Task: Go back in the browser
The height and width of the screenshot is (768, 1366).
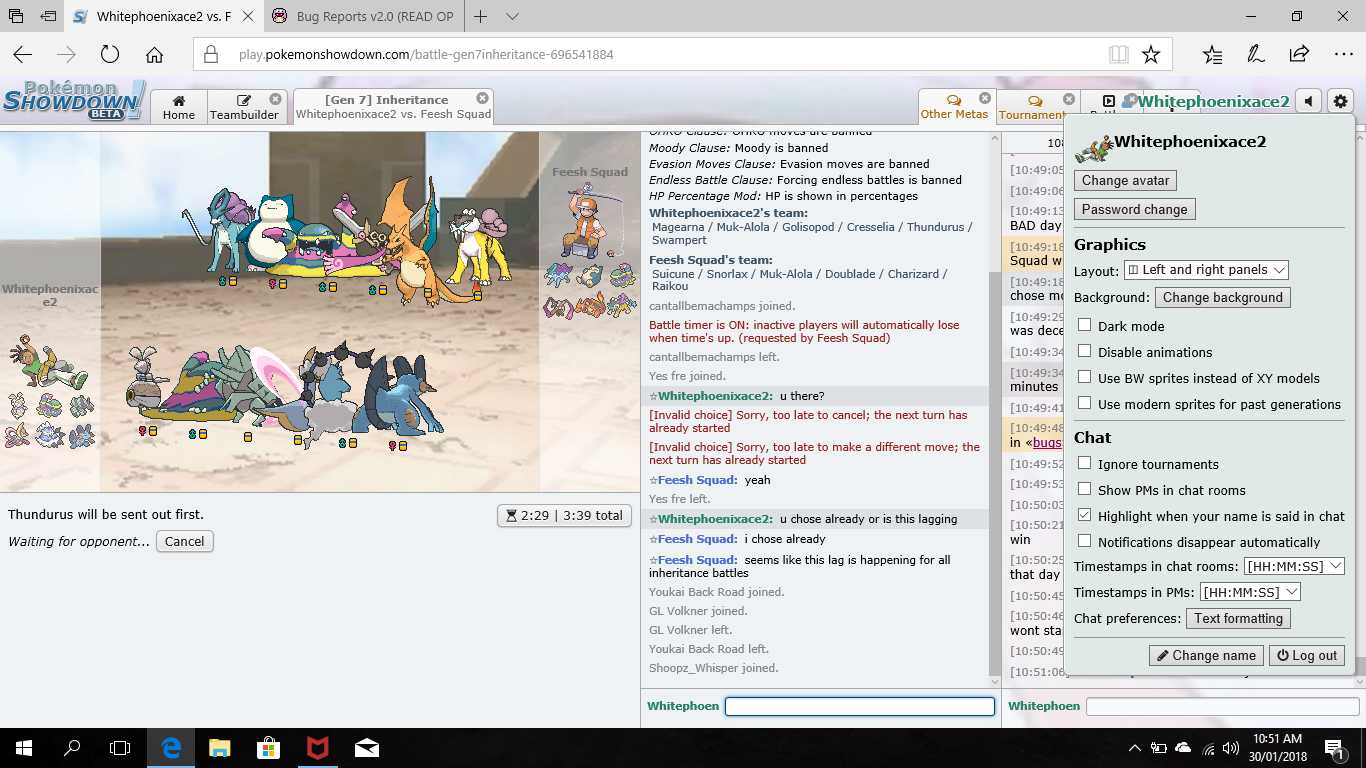Action: click(22, 54)
